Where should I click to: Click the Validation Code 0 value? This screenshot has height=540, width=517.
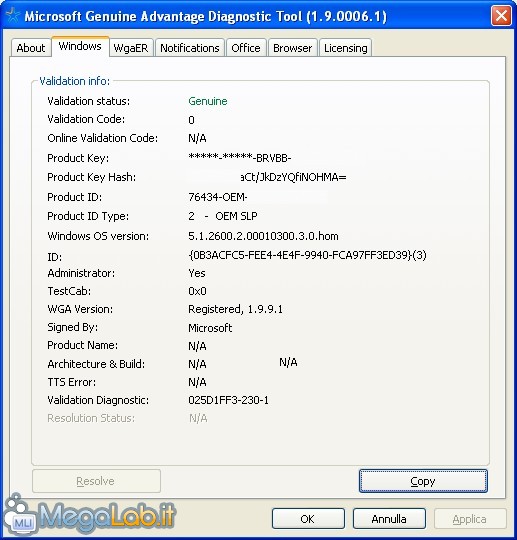pyautogui.click(x=192, y=120)
